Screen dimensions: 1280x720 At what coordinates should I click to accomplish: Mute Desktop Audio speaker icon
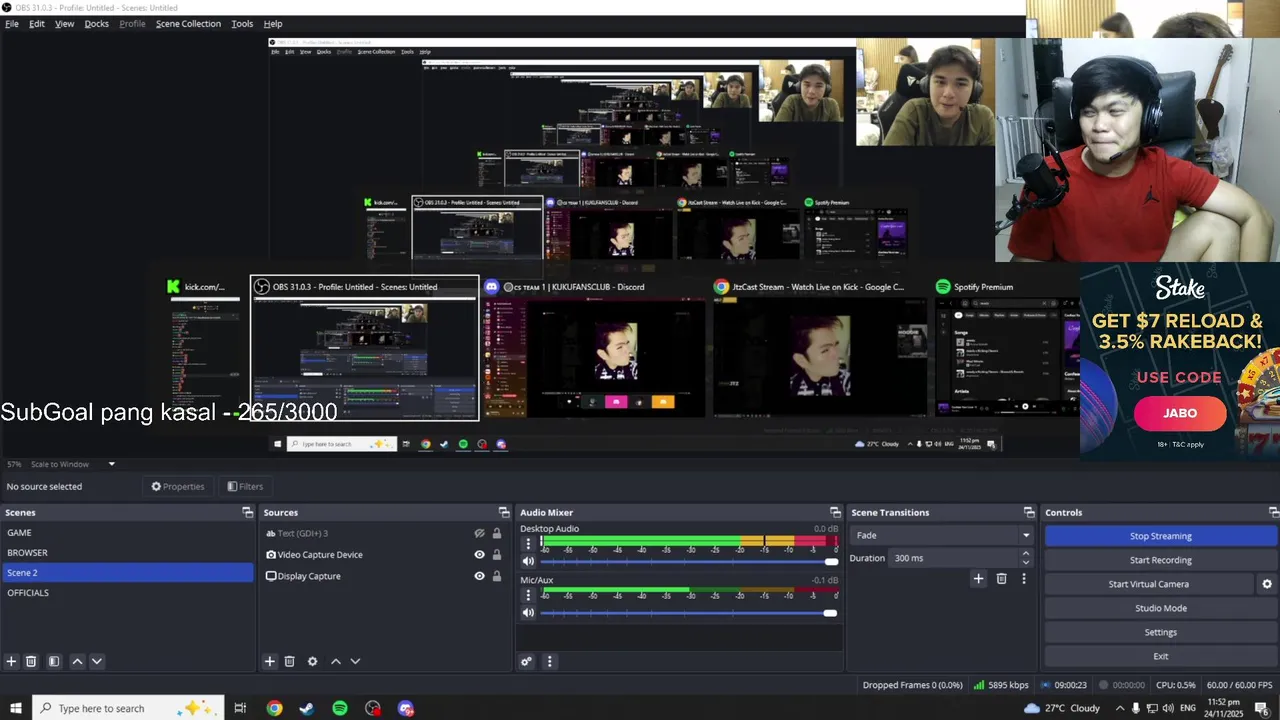click(x=528, y=561)
